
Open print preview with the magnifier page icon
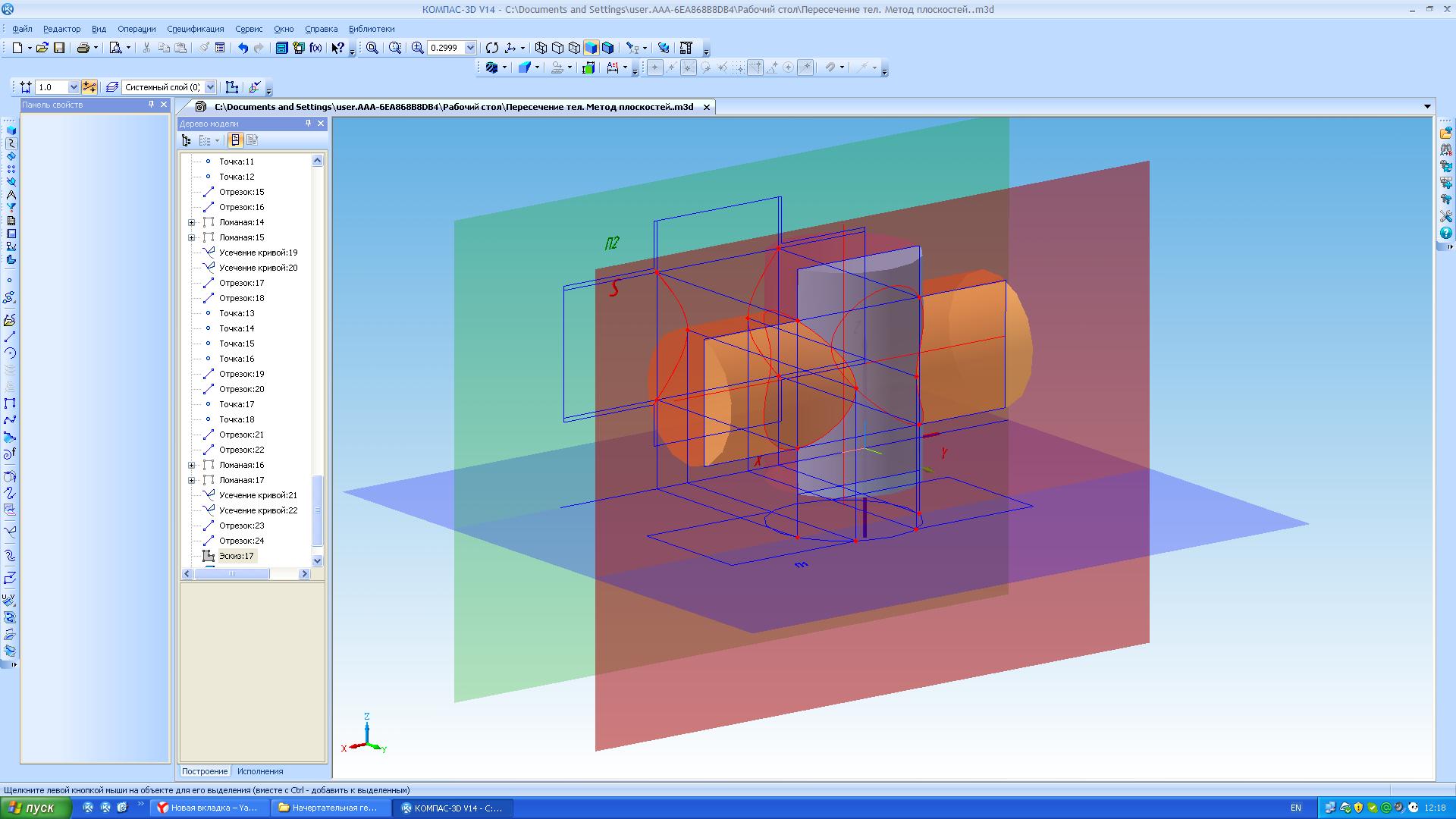[x=116, y=48]
